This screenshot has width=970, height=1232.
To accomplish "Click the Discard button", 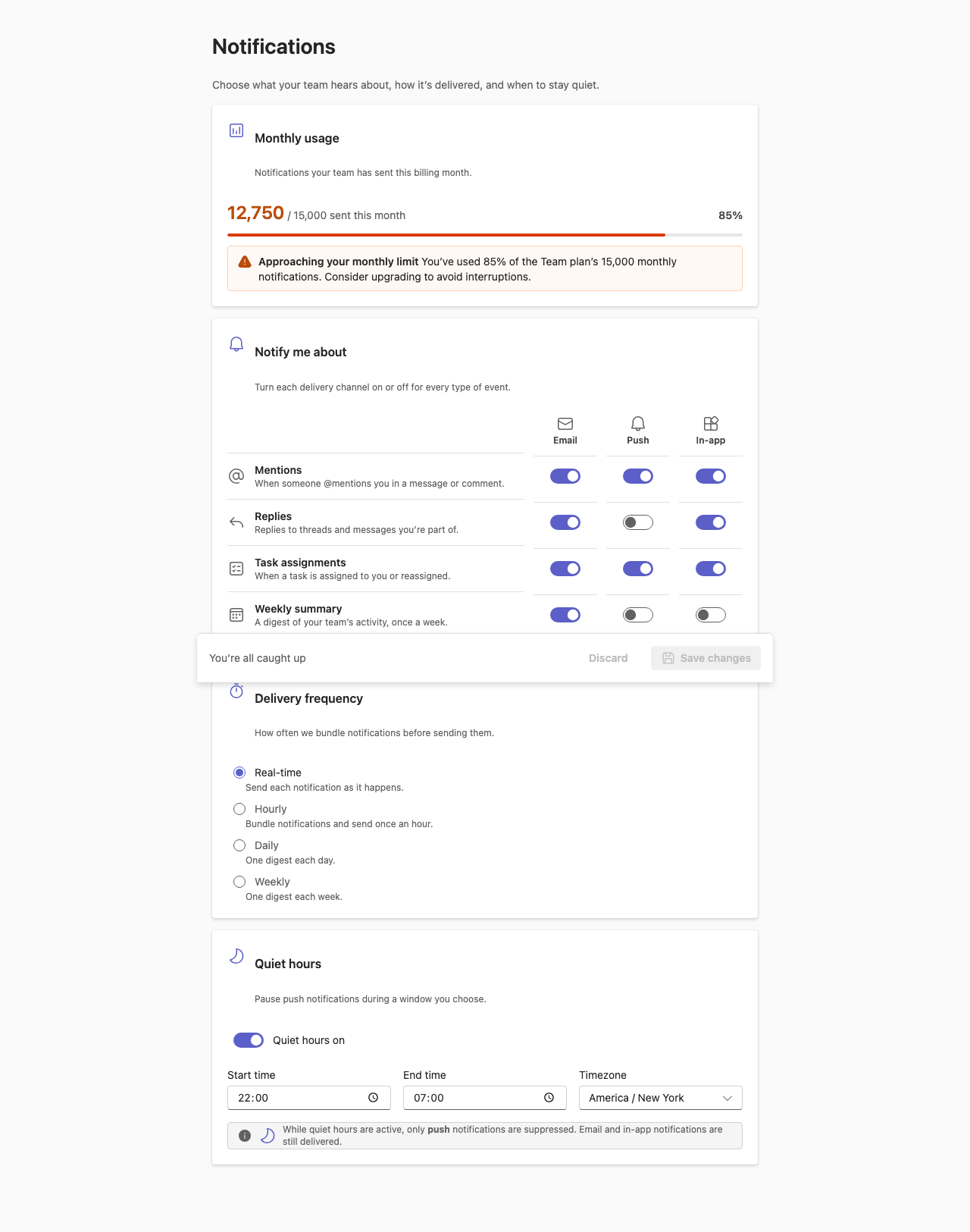I will (609, 658).
